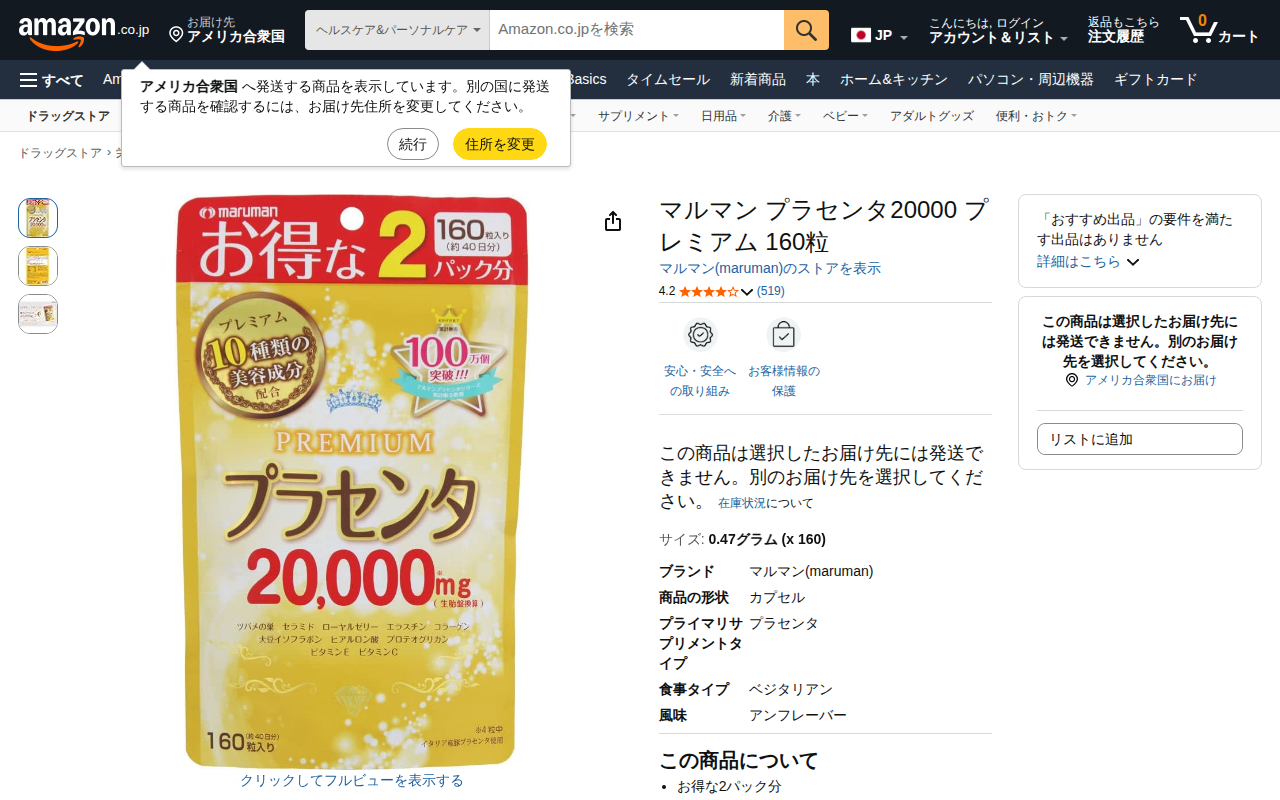1280x800 pixels.
Task: Click the 住所を変更 yellow button
Action: 500,144
